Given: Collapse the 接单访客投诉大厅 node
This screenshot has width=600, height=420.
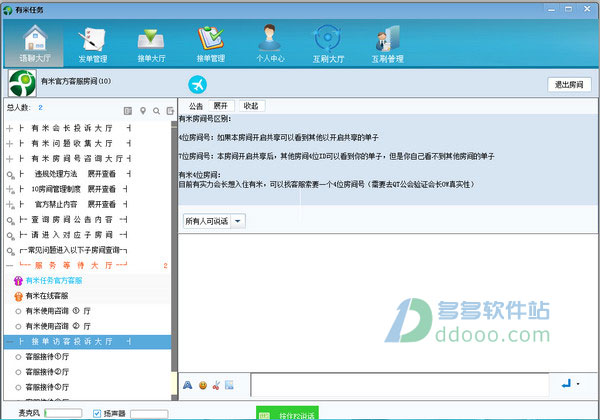Looking at the screenshot, I should coord(10,342).
